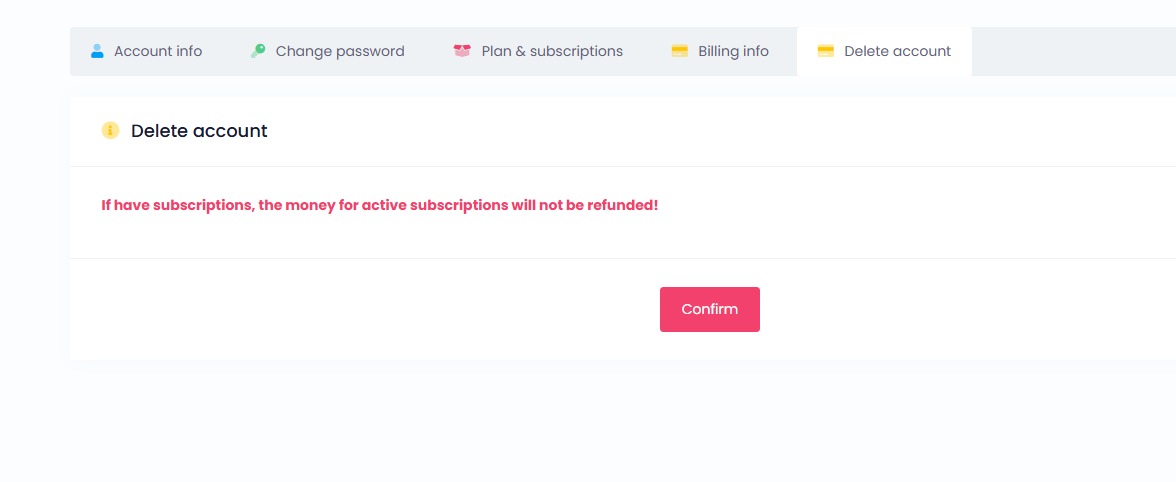Go to Plan & subscriptions tab
Image resolution: width=1176 pixels, height=482 pixels.
coord(538,51)
